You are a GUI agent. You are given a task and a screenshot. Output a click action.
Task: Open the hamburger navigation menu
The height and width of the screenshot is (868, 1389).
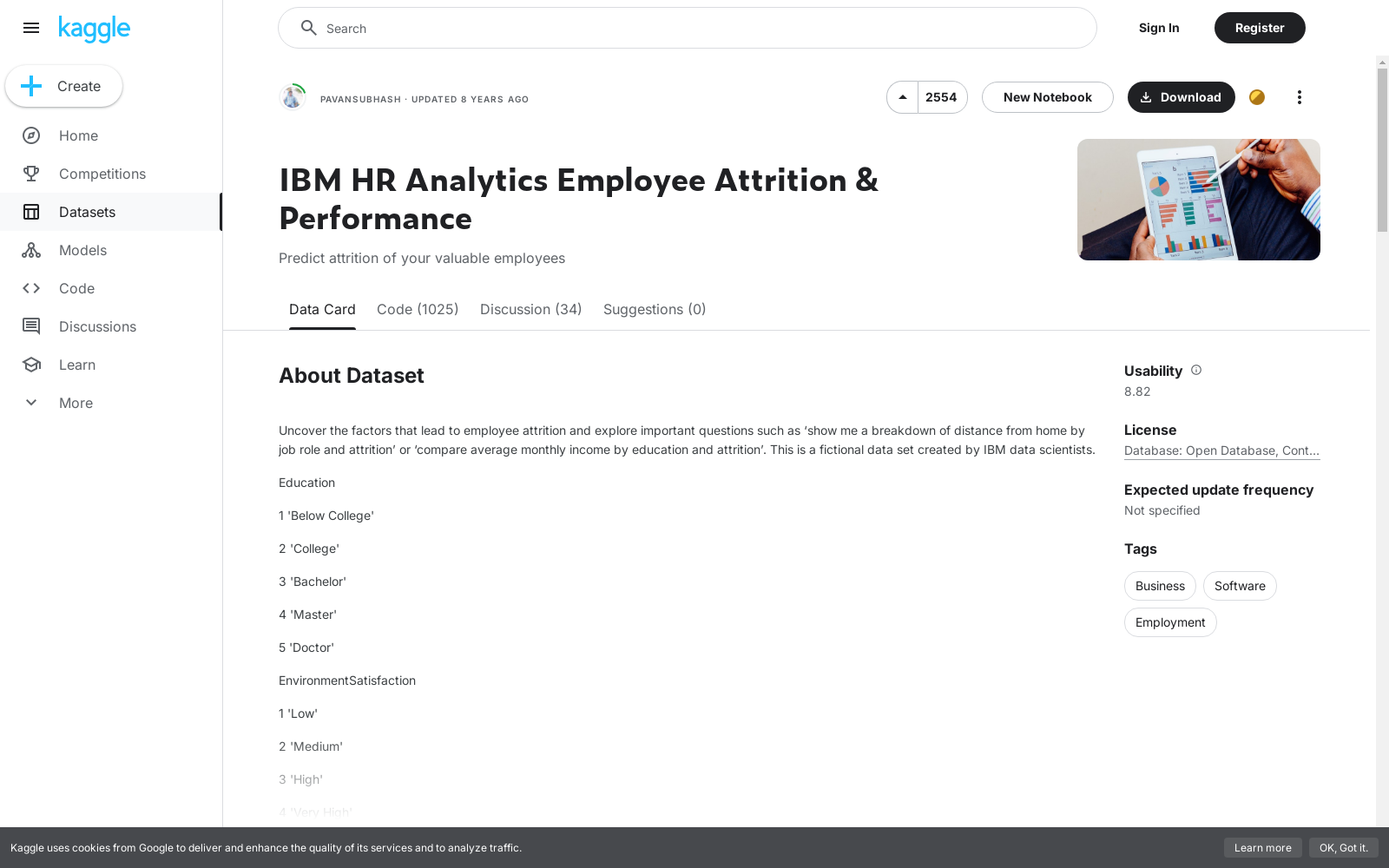pyautogui.click(x=31, y=28)
